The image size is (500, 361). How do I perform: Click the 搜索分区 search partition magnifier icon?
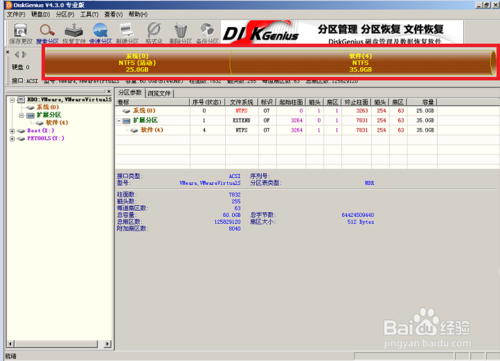[x=47, y=33]
